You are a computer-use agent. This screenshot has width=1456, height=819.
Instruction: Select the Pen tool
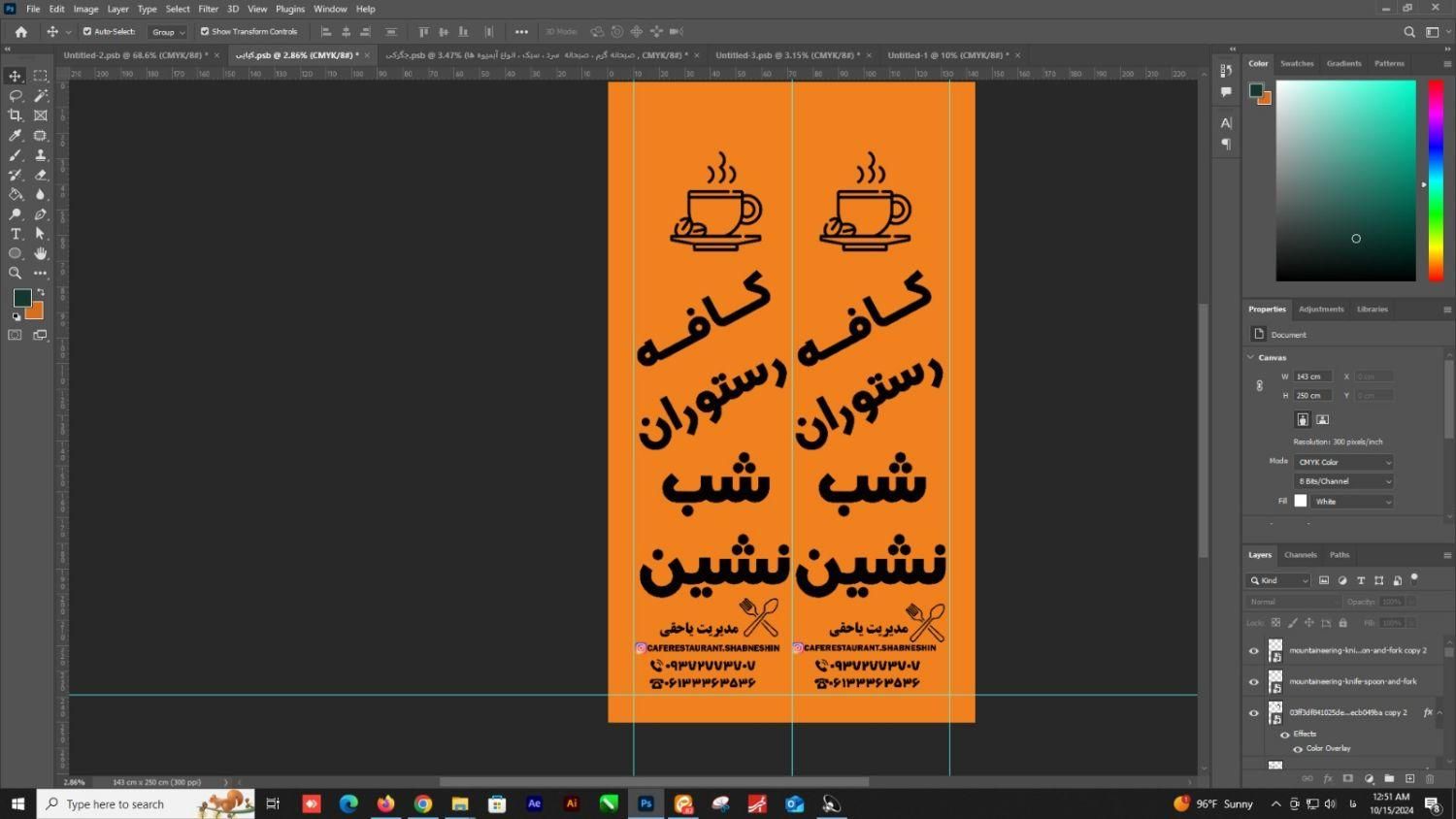(x=41, y=214)
